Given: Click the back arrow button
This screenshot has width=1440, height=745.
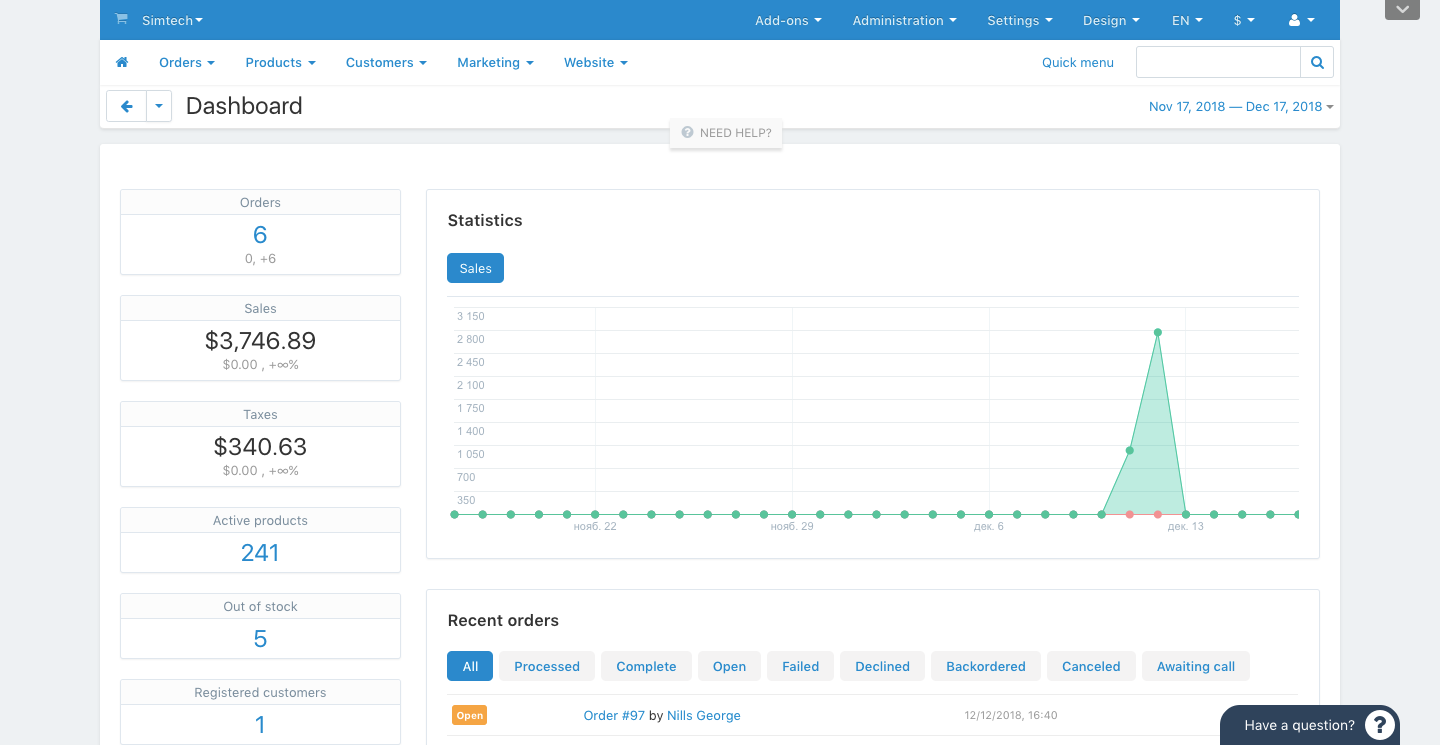Looking at the screenshot, I should point(127,106).
